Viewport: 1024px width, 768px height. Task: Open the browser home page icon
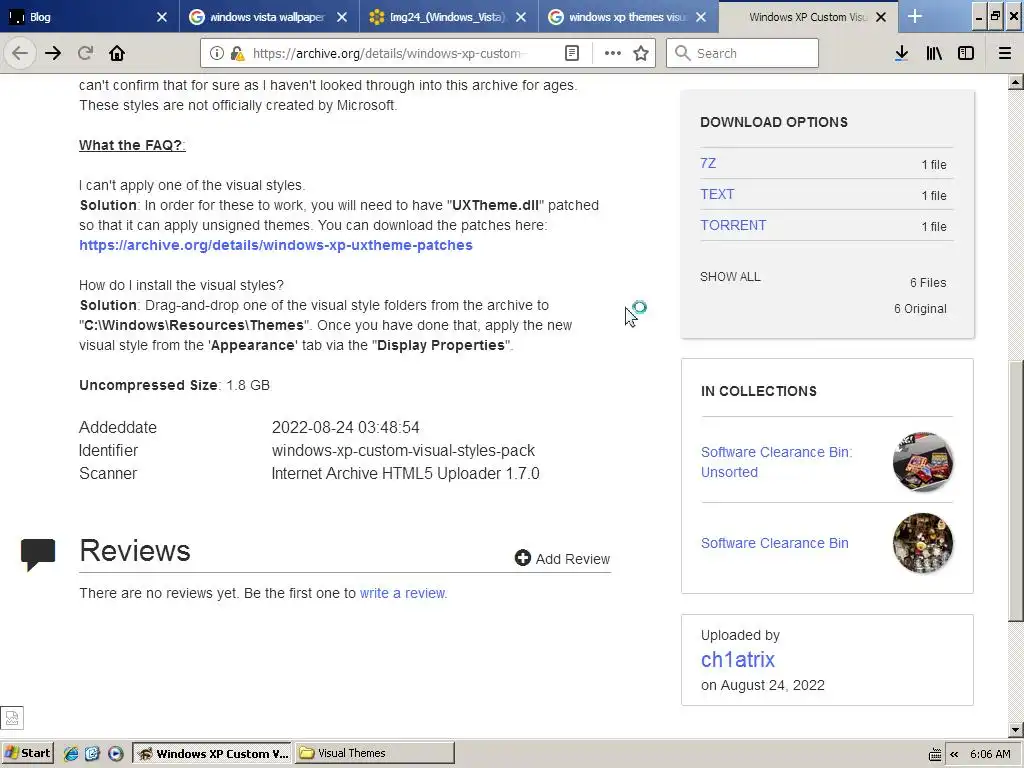(117, 53)
